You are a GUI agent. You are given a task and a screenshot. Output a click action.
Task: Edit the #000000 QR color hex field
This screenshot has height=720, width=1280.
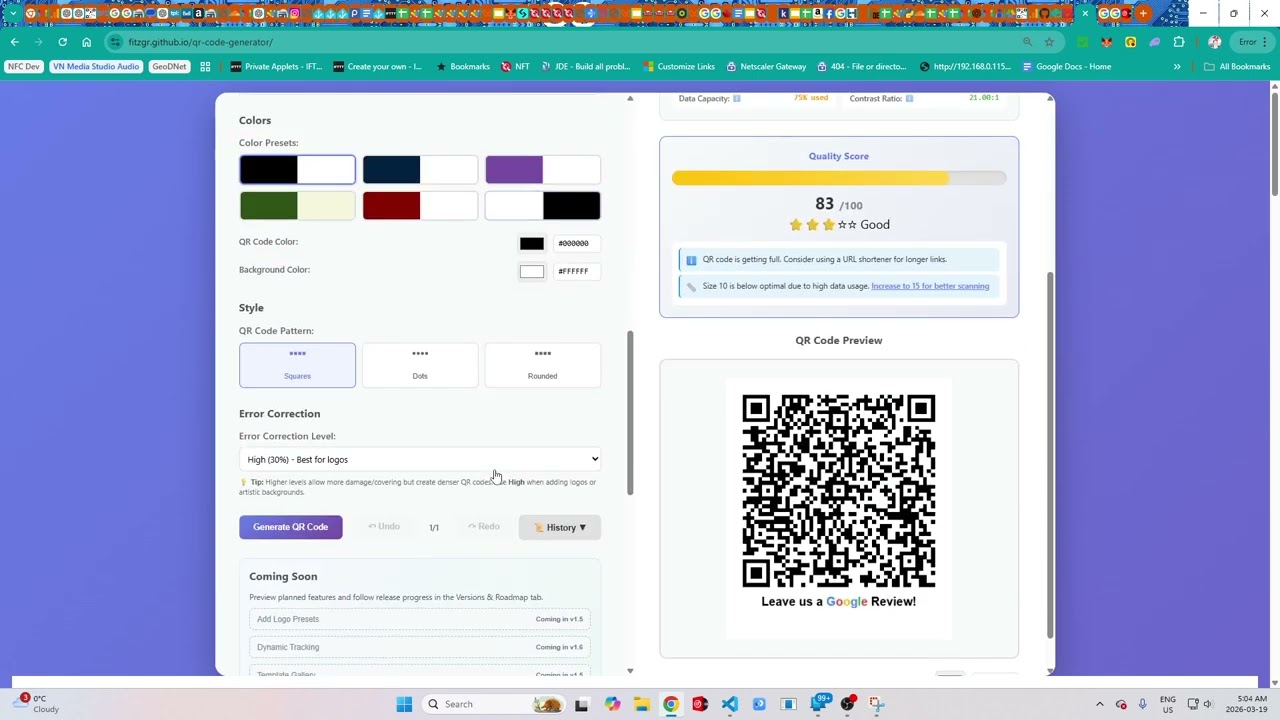click(x=575, y=243)
